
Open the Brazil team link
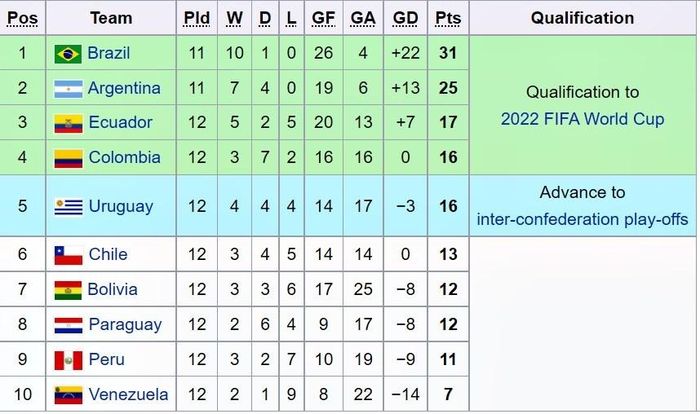click(x=108, y=53)
